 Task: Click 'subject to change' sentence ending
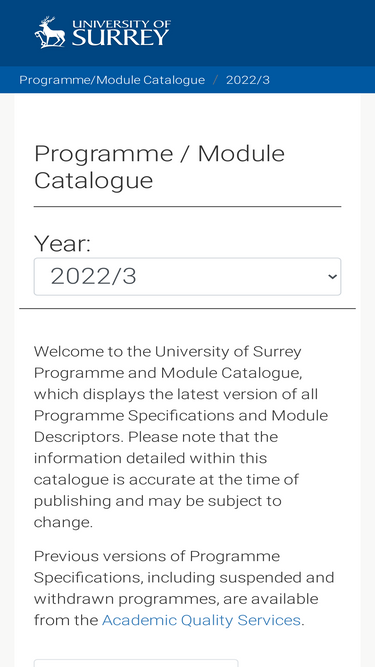(x=157, y=511)
